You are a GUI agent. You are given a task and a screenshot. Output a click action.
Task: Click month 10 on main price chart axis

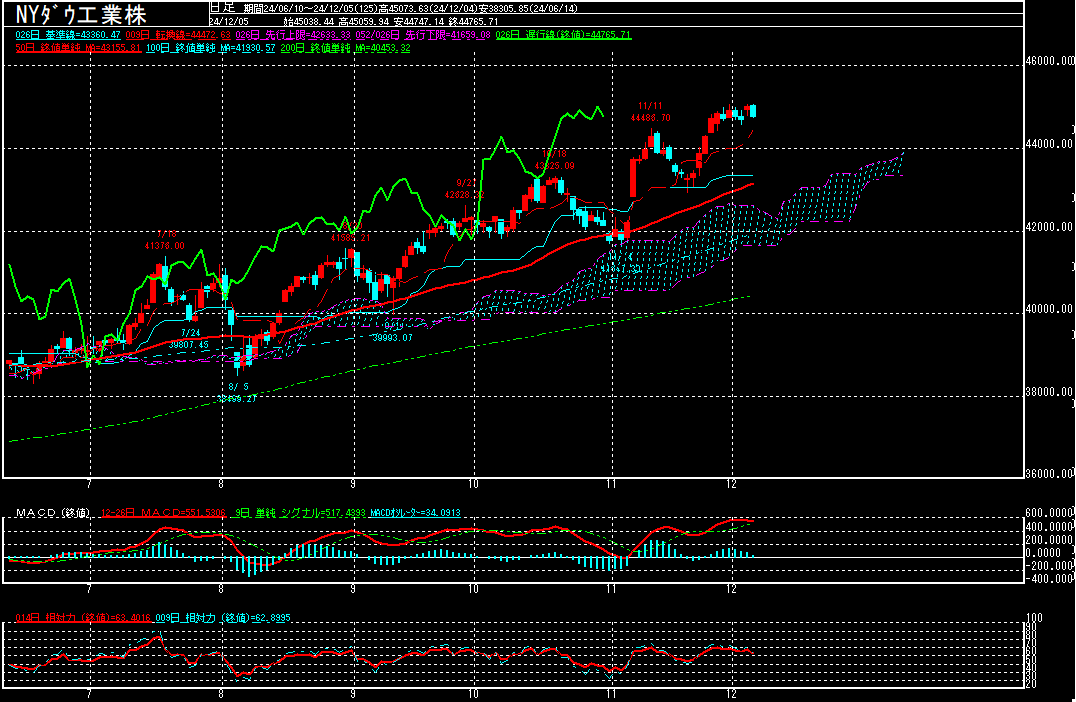(474, 484)
